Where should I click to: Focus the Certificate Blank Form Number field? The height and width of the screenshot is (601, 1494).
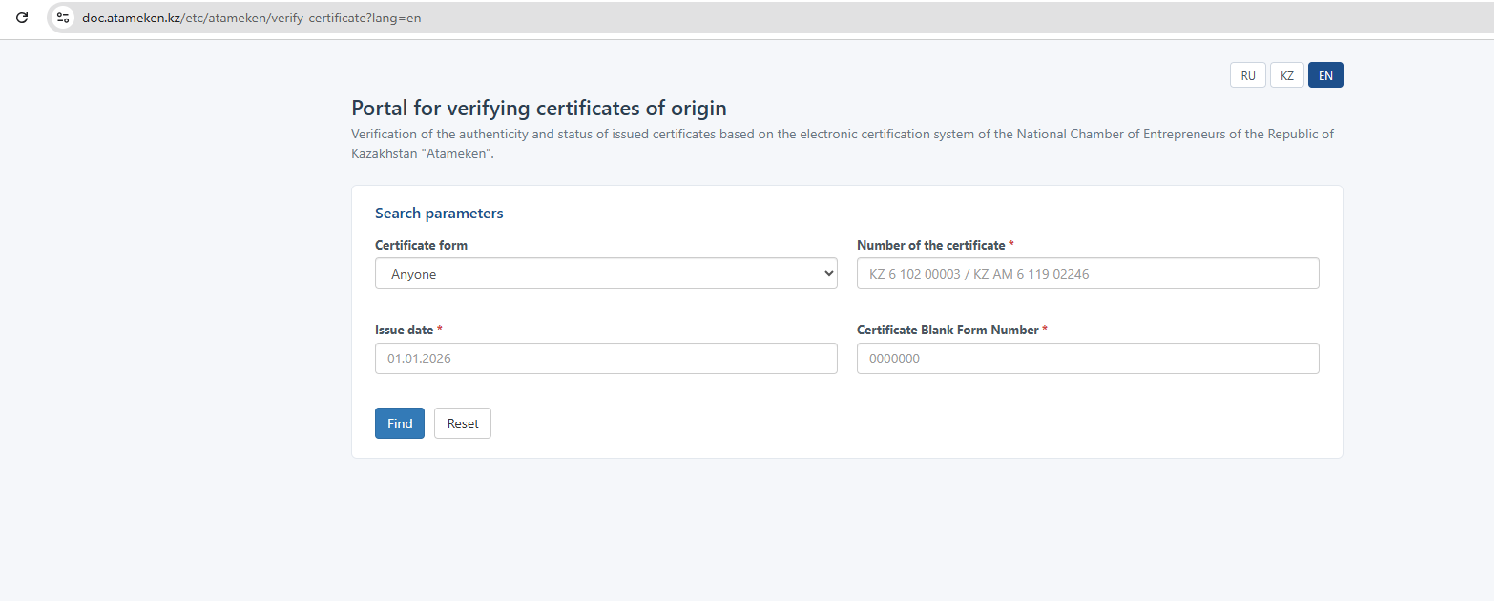tap(1088, 359)
